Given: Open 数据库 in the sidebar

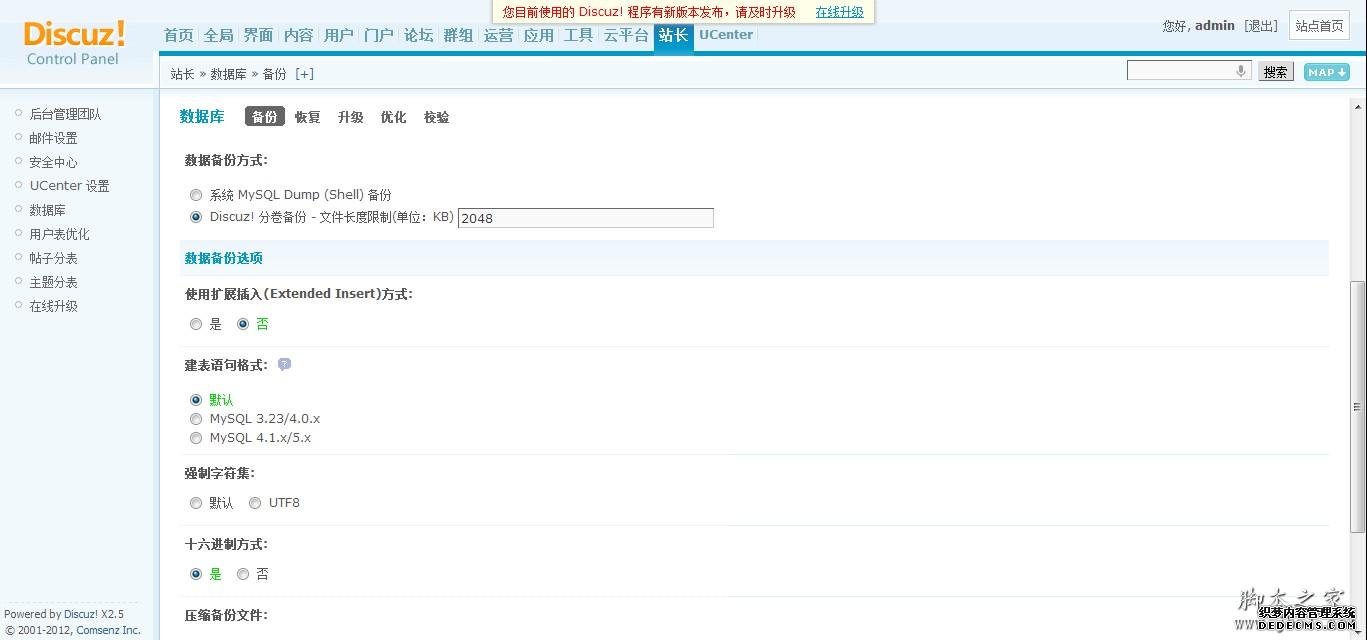Looking at the screenshot, I should click(47, 210).
